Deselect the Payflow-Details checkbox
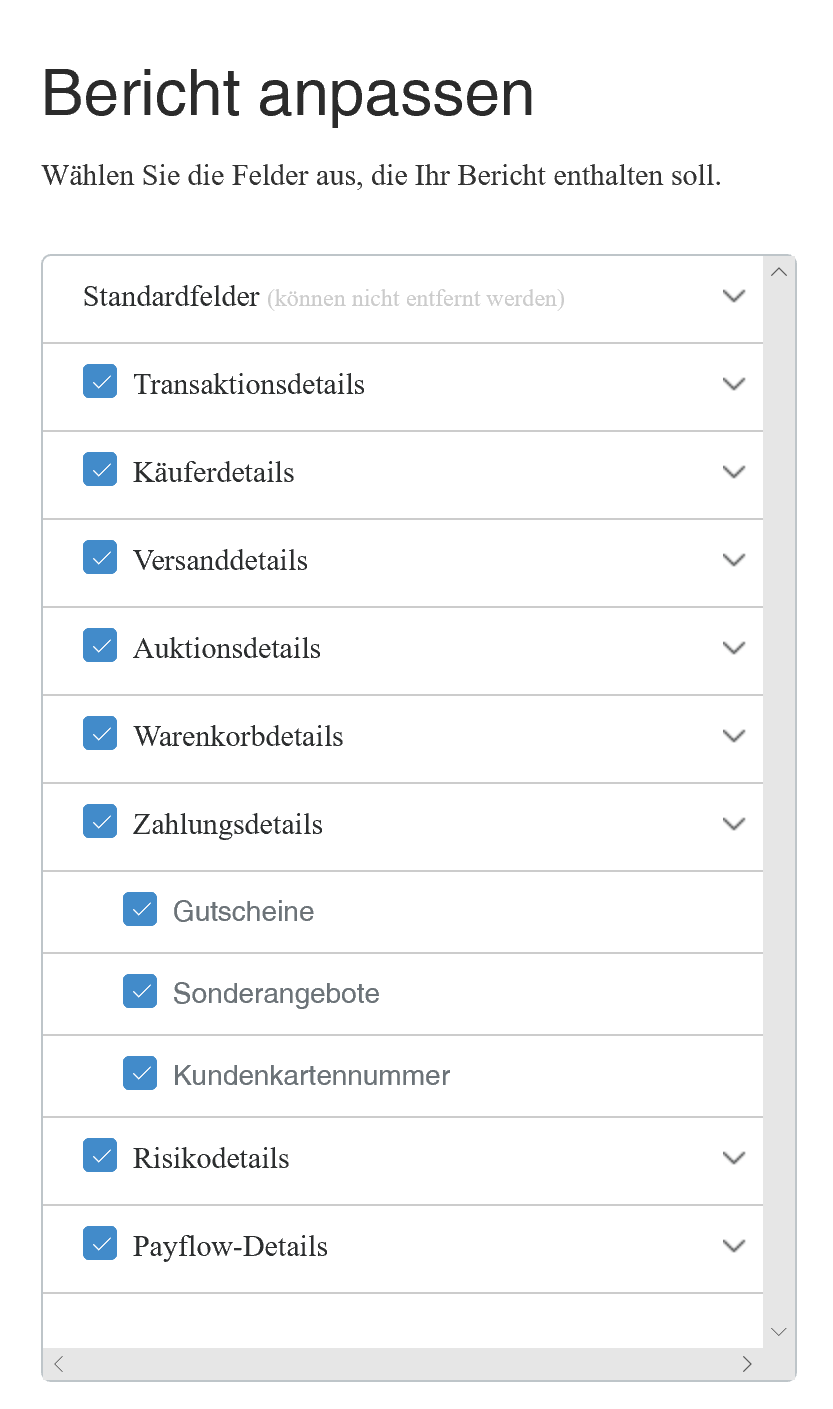This screenshot has width=833, height=1409. tap(100, 1244)
